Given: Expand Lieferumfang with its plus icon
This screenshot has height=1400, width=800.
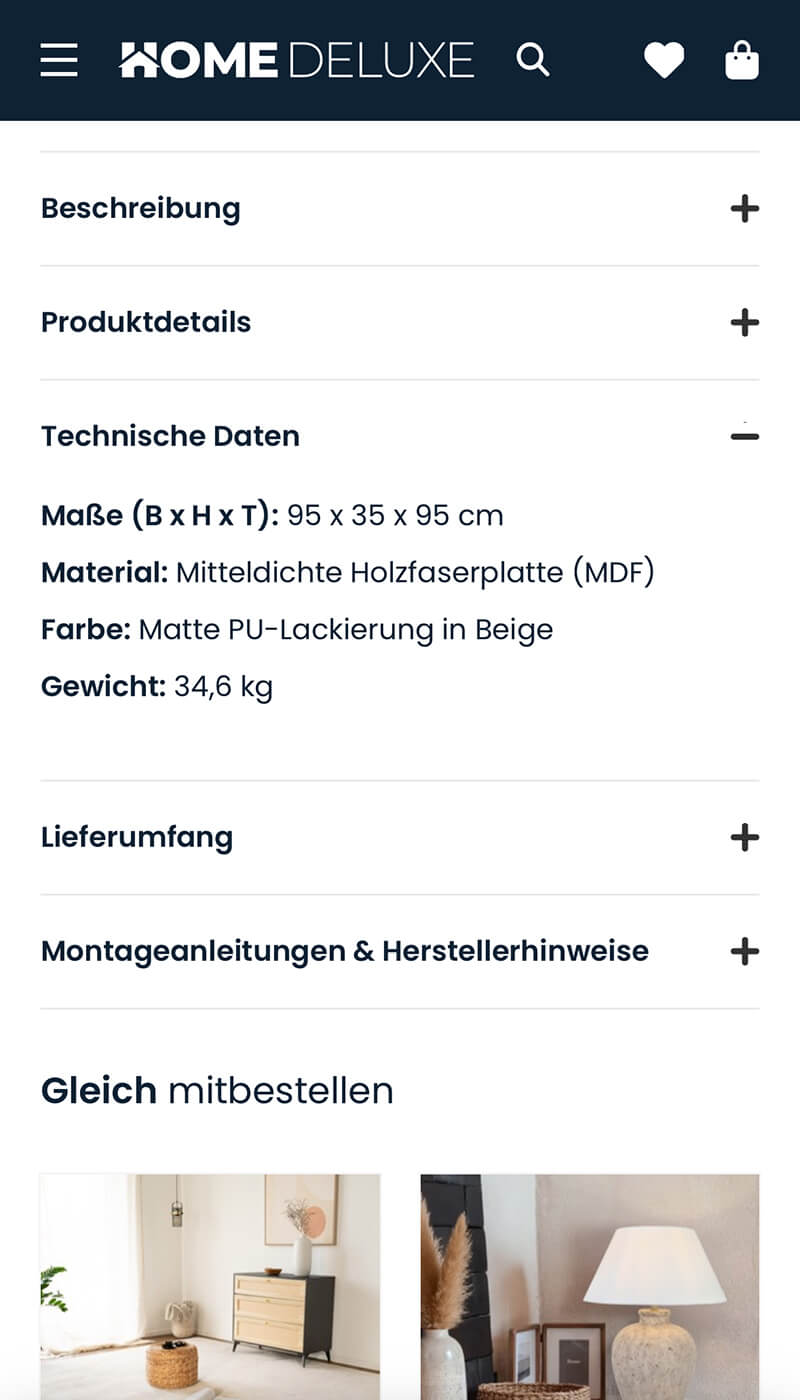Looking at the screenshot, I should coord(744,837).
